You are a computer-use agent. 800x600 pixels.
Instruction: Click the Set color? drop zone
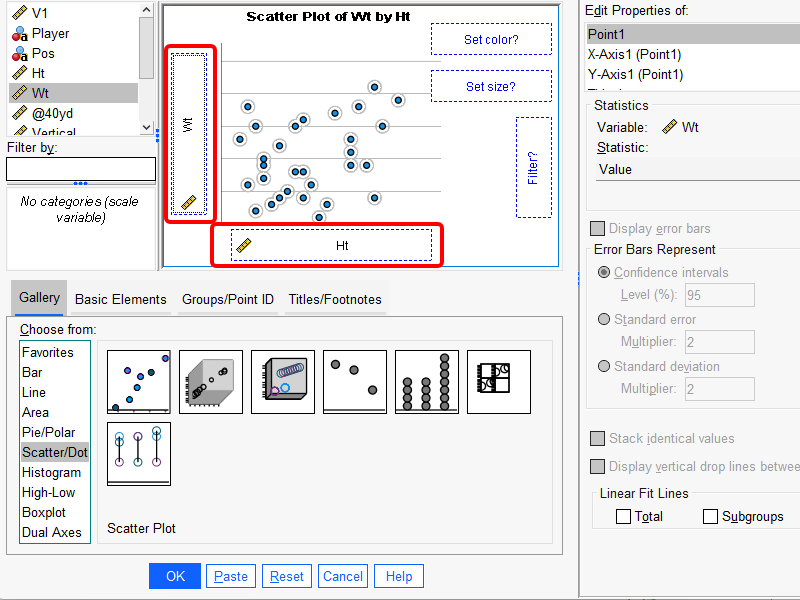(491, 39)
